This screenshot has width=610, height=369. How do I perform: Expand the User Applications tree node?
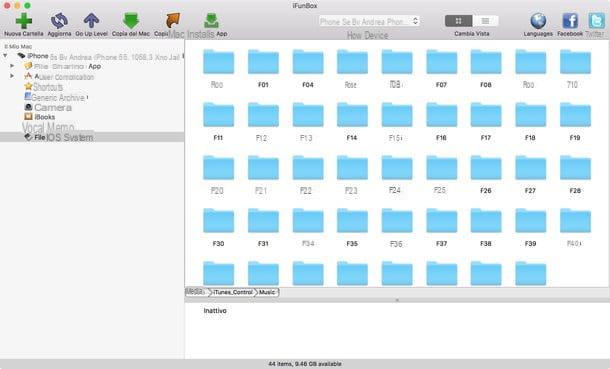(12, 76)
